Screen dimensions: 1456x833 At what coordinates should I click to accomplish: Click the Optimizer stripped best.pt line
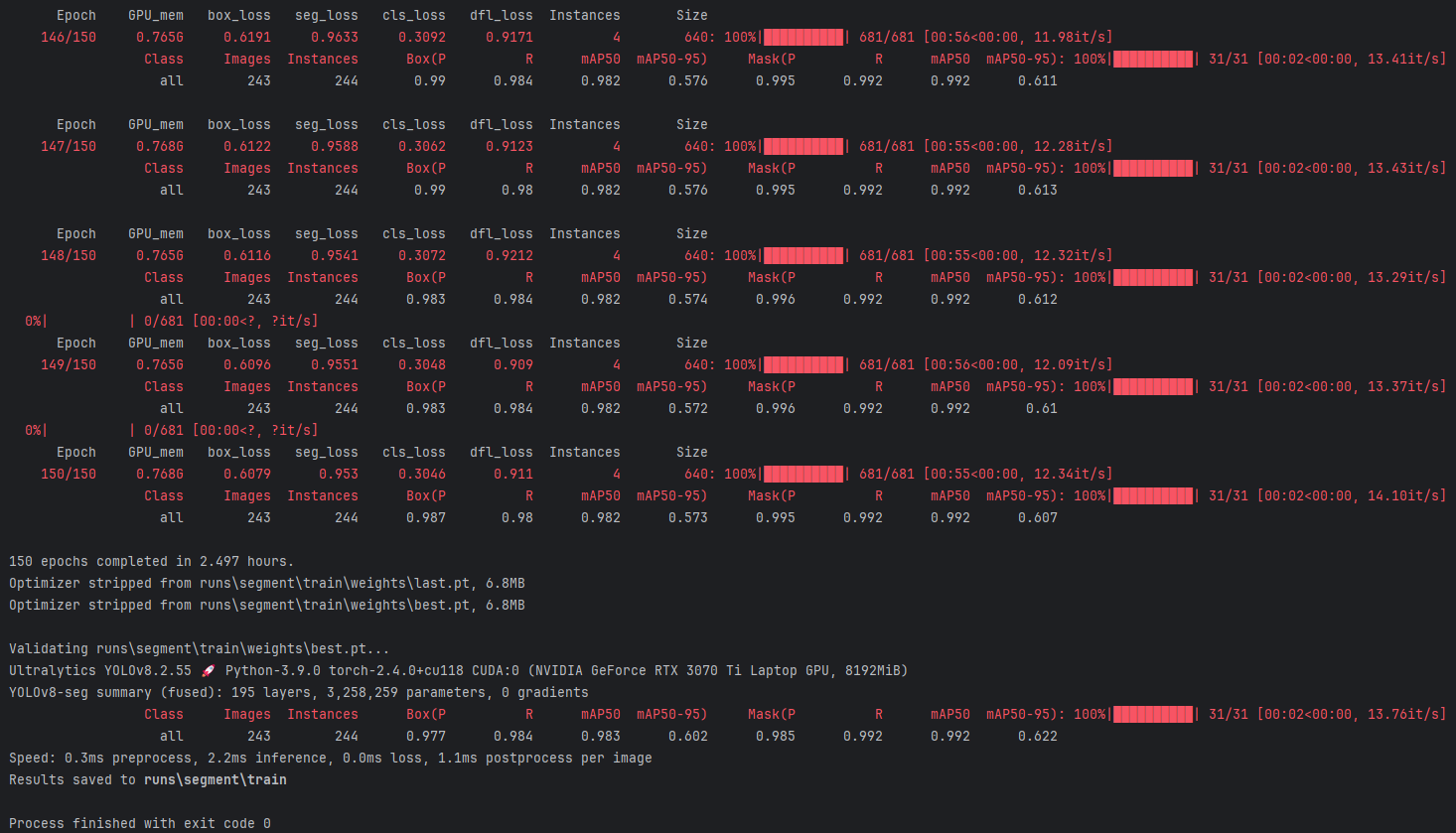[267, 605]
